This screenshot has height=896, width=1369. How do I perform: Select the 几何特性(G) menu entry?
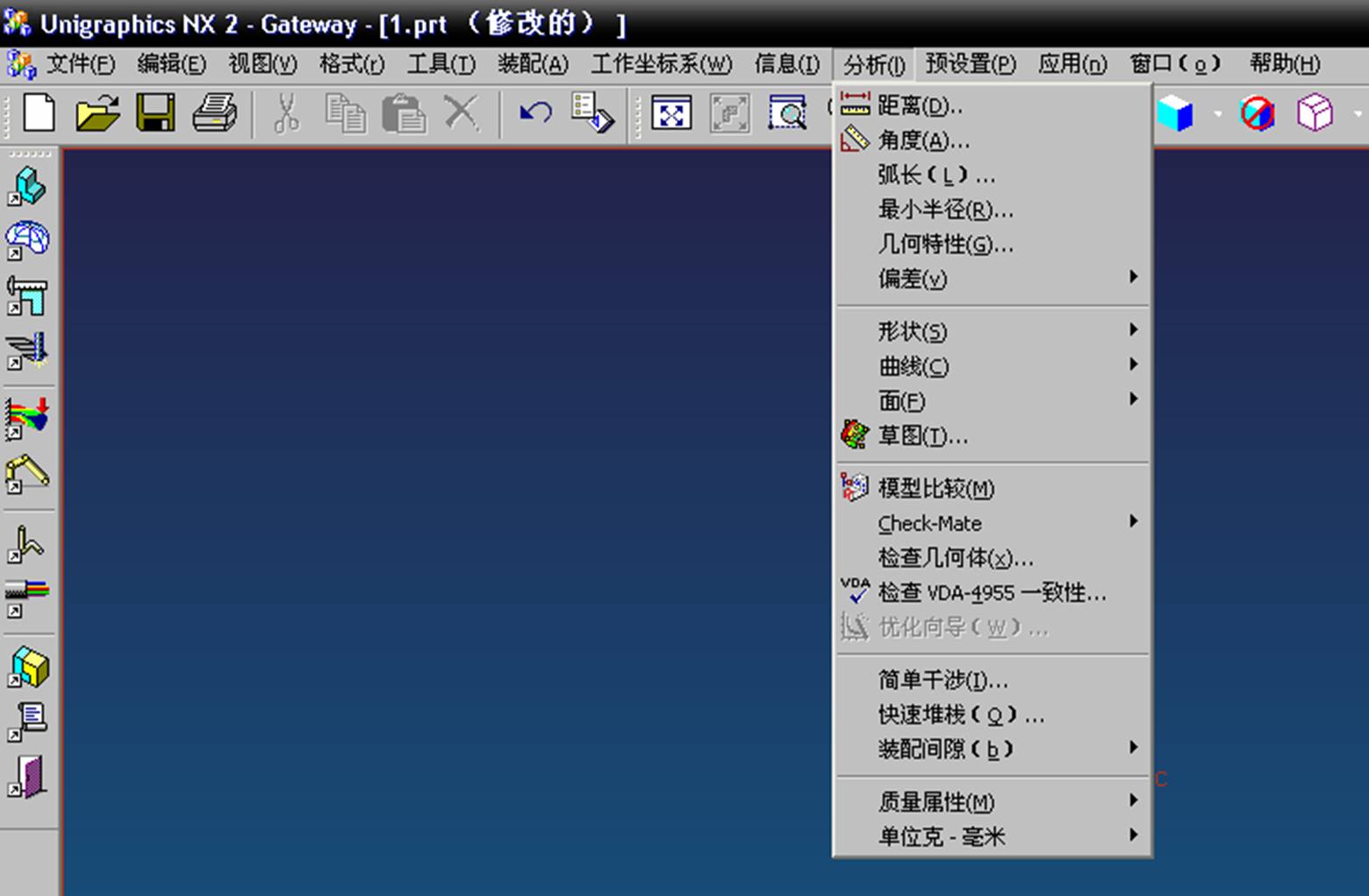[x=993, y=245]
